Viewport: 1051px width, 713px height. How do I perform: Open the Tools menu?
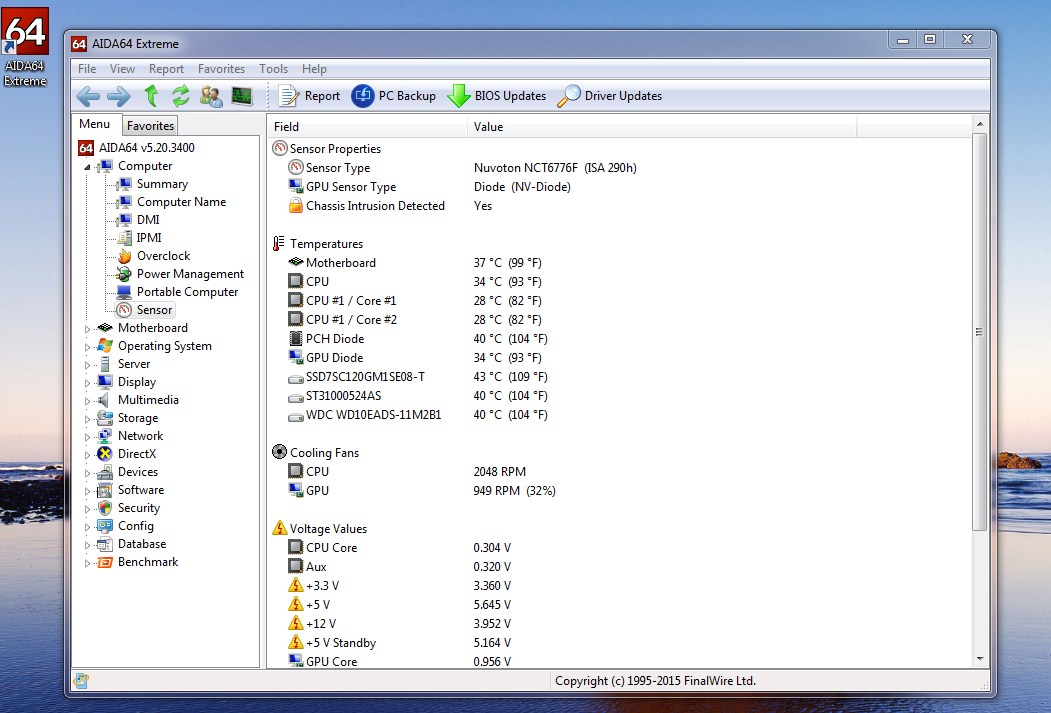(x=273, y=69)
